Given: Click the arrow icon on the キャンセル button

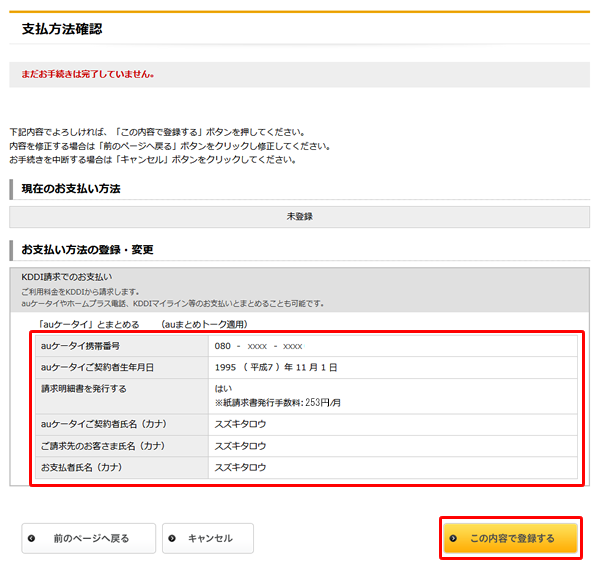Looking at the screenshot, I should [x=172, y=538].
